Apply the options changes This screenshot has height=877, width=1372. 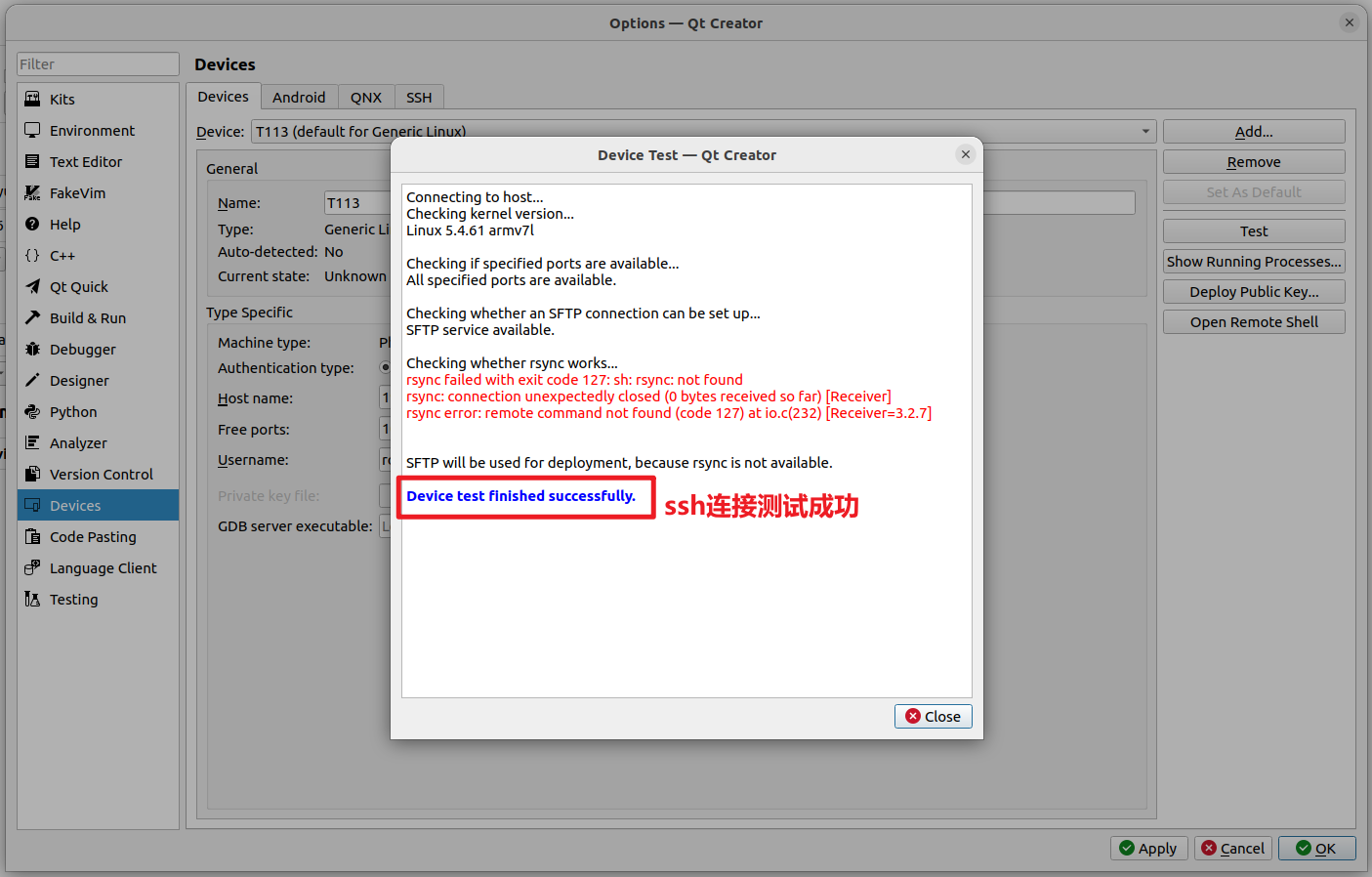[x=1148, y=848]
